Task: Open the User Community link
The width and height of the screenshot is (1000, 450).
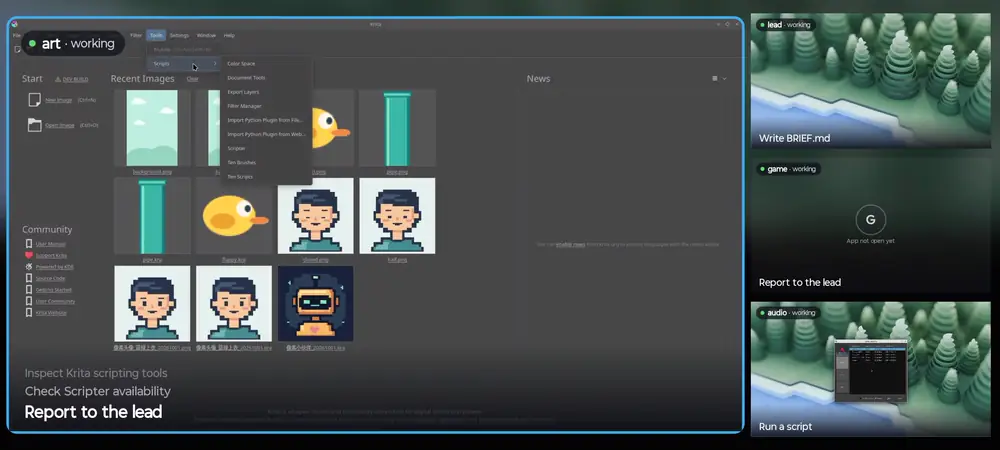Action: click(x=55, y=301)
